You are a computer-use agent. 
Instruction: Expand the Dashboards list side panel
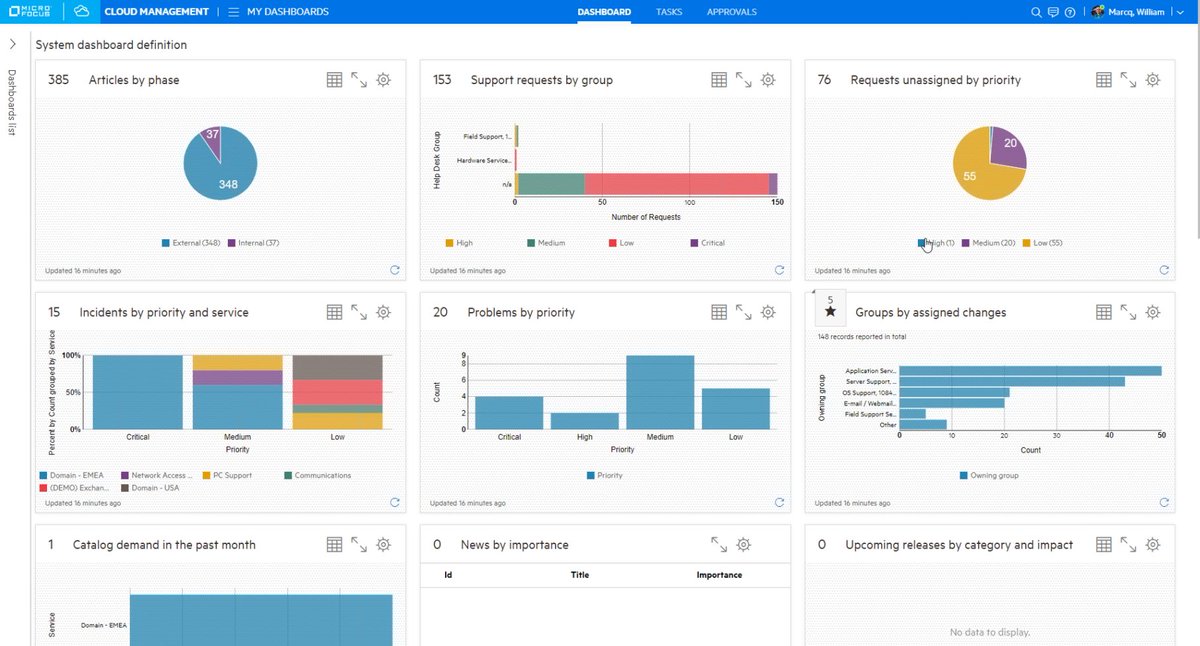[x=12, y=45]
